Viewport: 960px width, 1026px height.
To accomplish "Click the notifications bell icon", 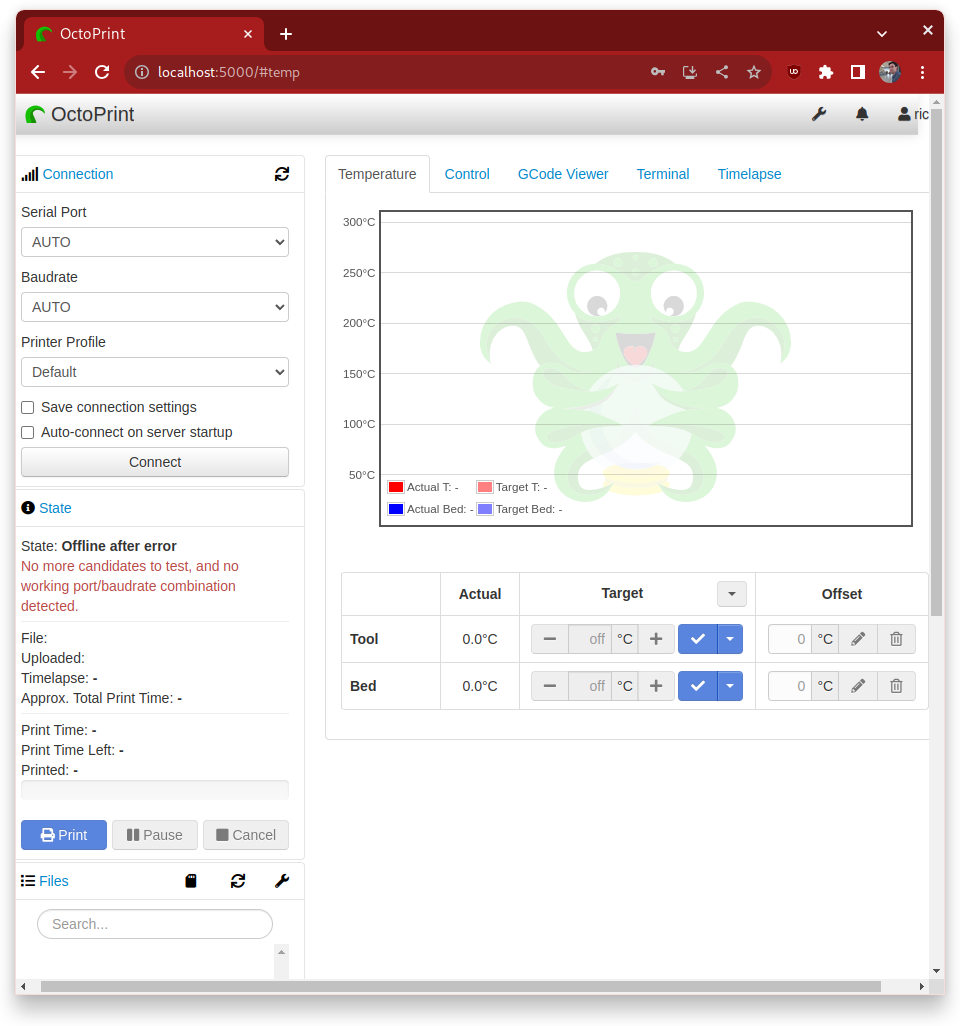I will point(862,114).
